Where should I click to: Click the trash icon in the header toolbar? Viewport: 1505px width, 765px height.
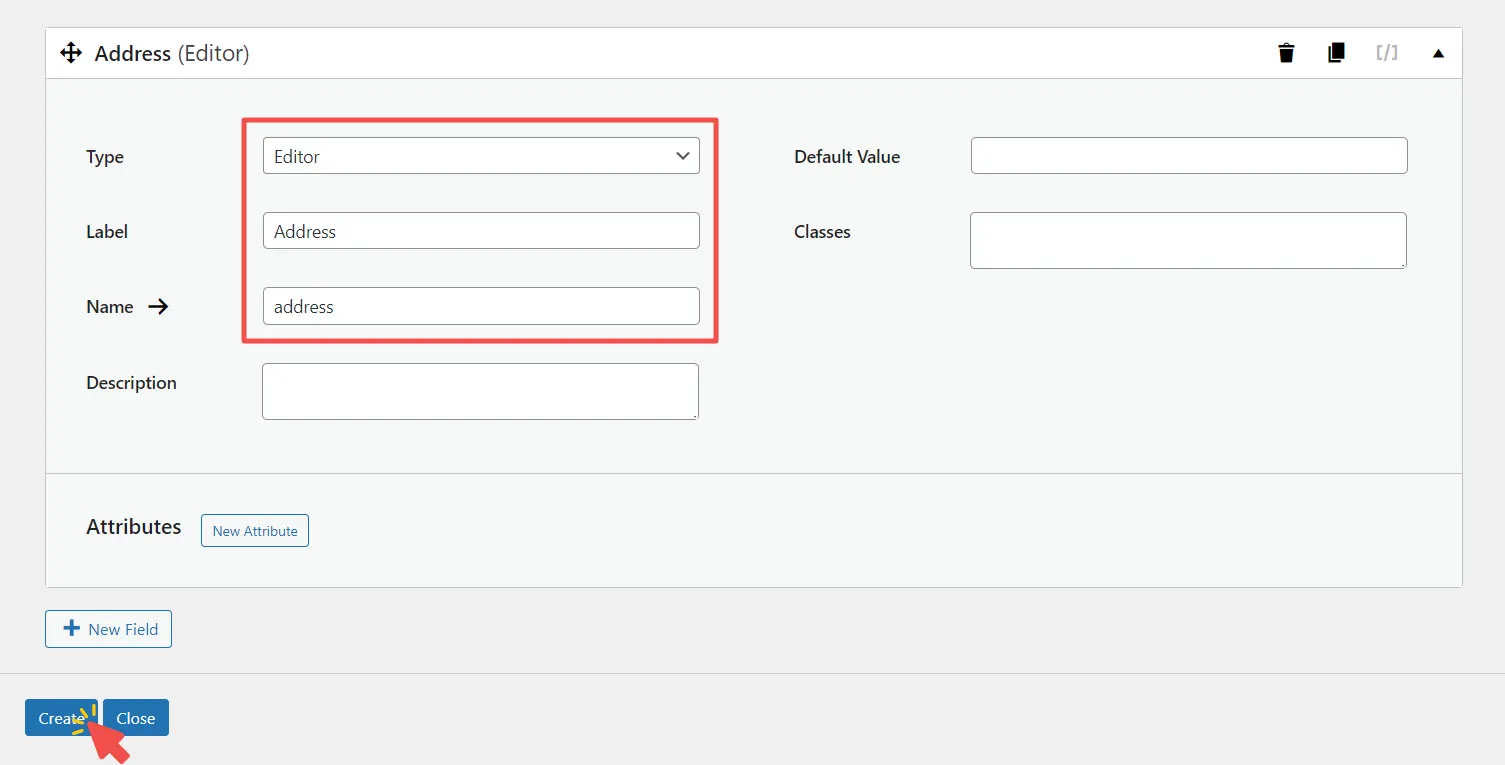point(1285,53)
